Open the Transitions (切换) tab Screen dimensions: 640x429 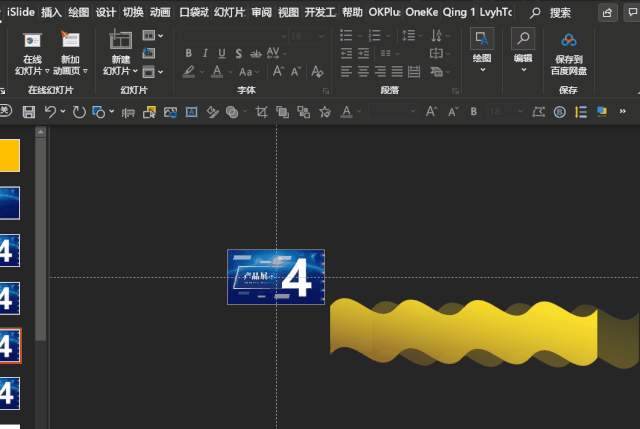click(133, 13)
